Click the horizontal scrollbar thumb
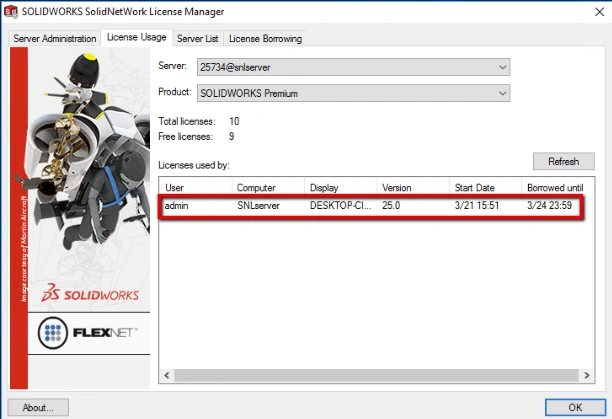The height and width of the screenshot is (419, 612). (x=376, y=375)
